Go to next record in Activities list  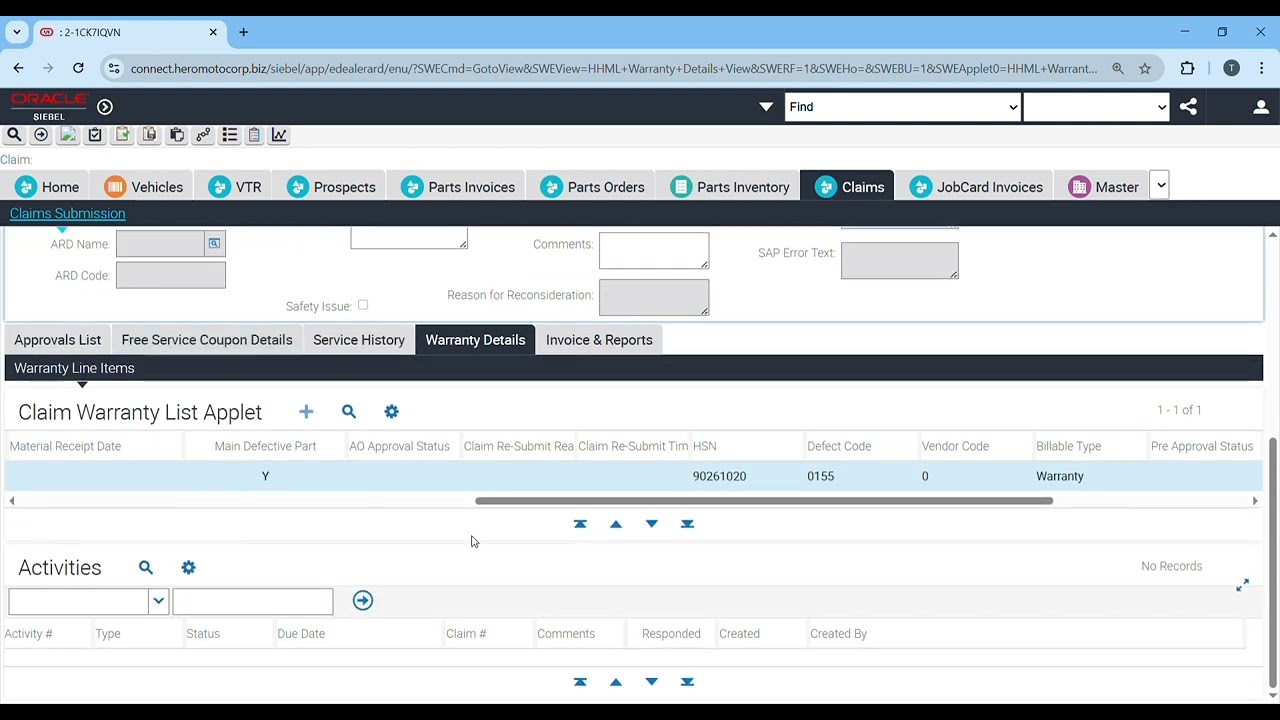(652, 682)
